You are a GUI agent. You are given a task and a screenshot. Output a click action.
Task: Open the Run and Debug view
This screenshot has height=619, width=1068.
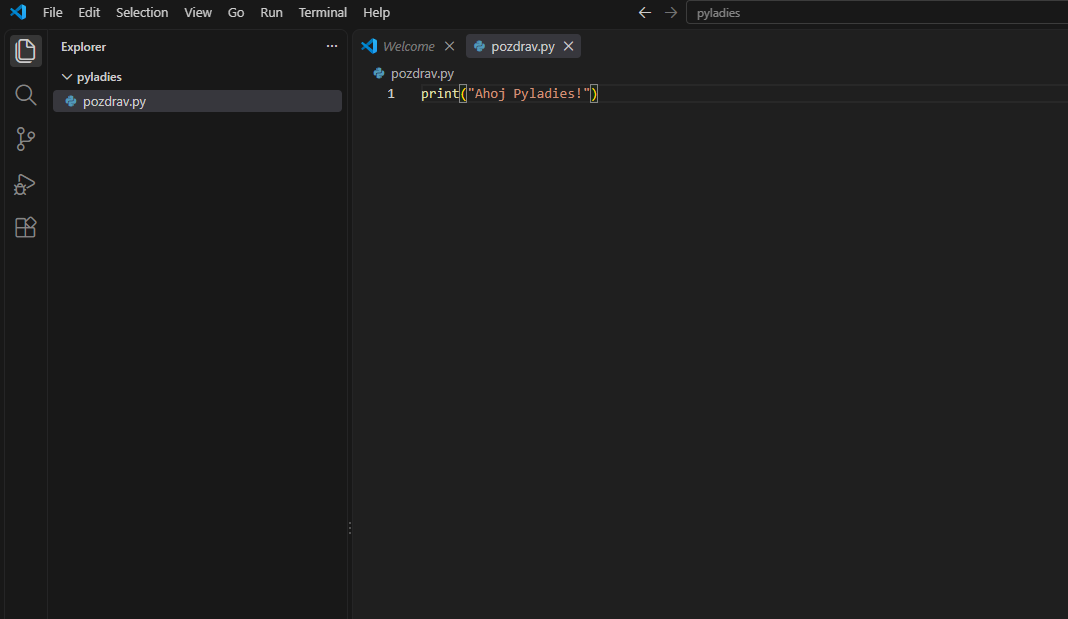(25, 184)
